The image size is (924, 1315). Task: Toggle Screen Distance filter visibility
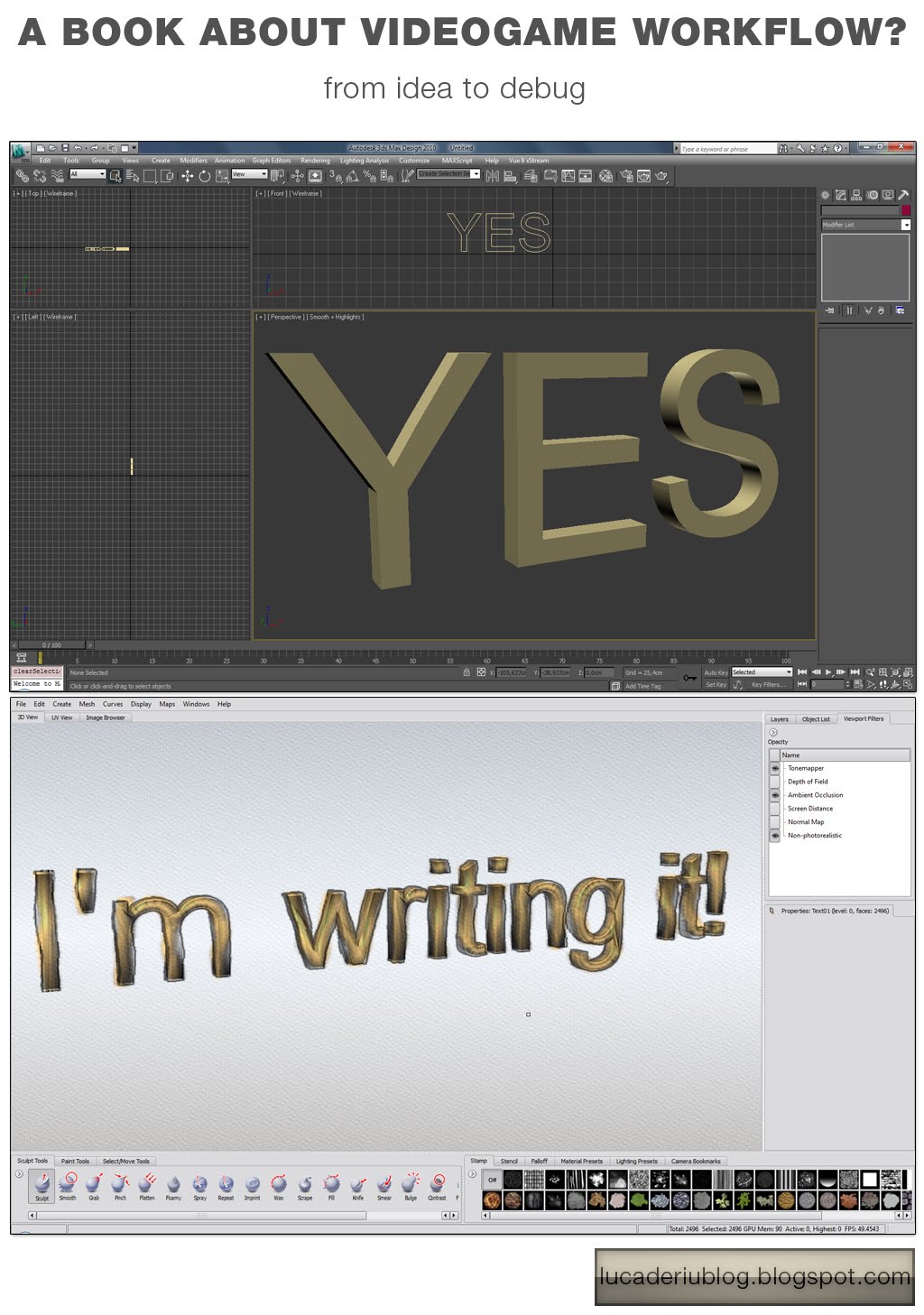774,809
